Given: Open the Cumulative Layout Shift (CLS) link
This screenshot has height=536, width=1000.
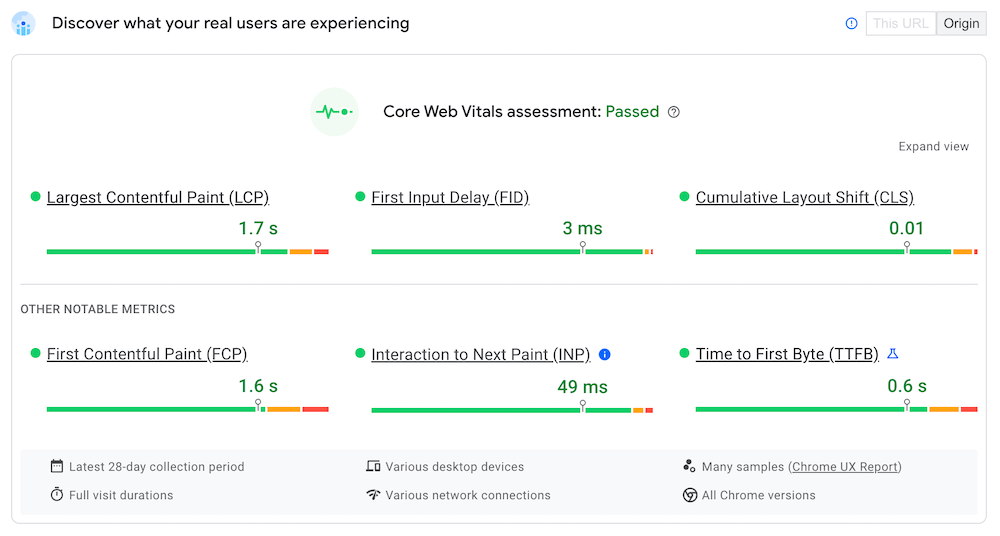Looking at the screenshot, I should [x=804, y=197].
